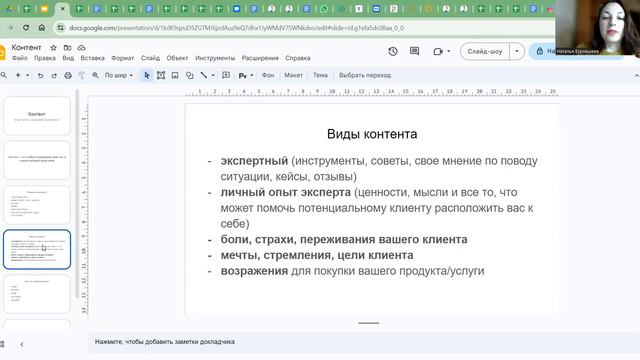Open the Слайд-шоу dropdown arrow
Screen dimensions: 640x360
(517, 51)
